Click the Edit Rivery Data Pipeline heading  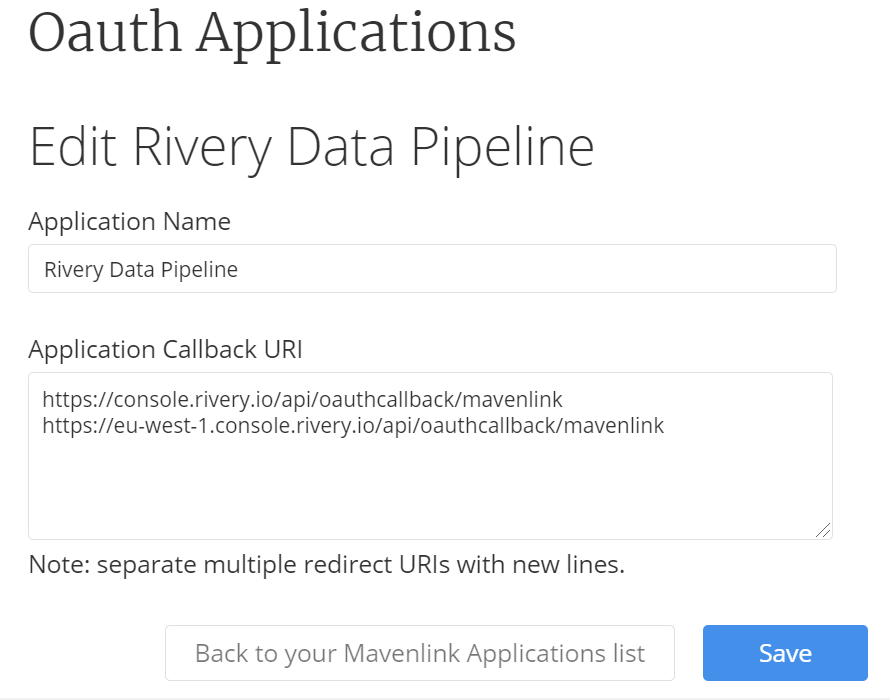(x=311, y=147)
